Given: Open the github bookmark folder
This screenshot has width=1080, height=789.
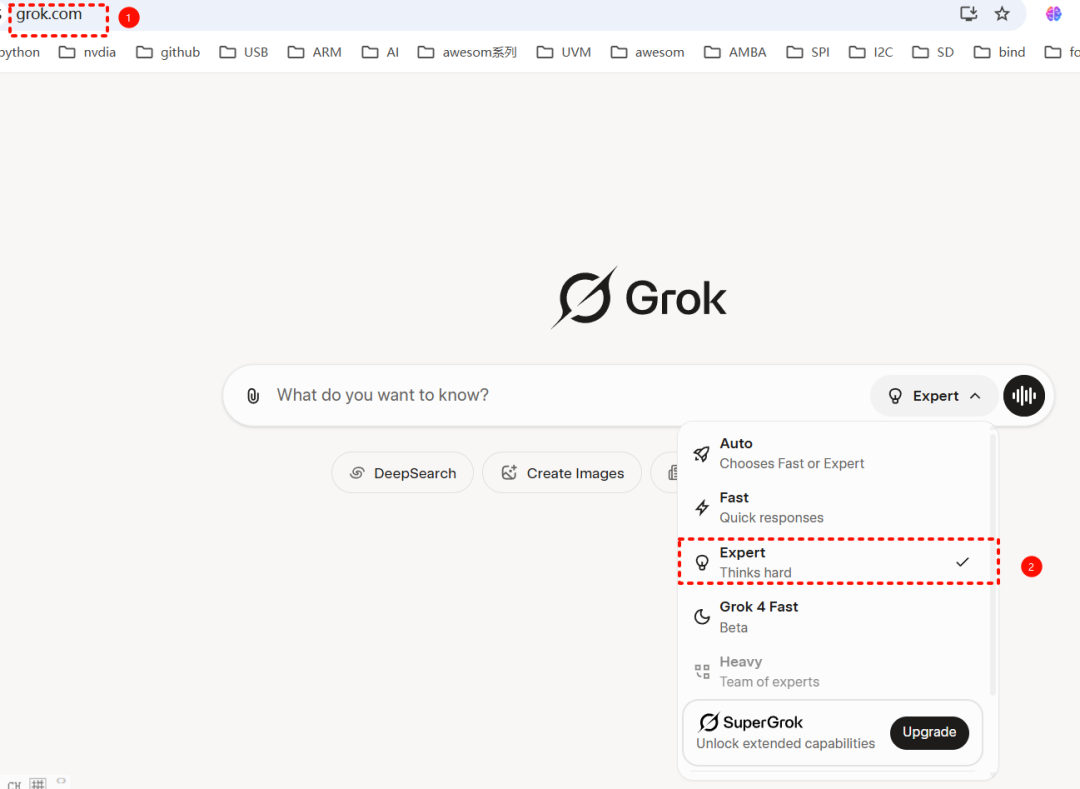Looking at the screenshot, I should point(168,52).
